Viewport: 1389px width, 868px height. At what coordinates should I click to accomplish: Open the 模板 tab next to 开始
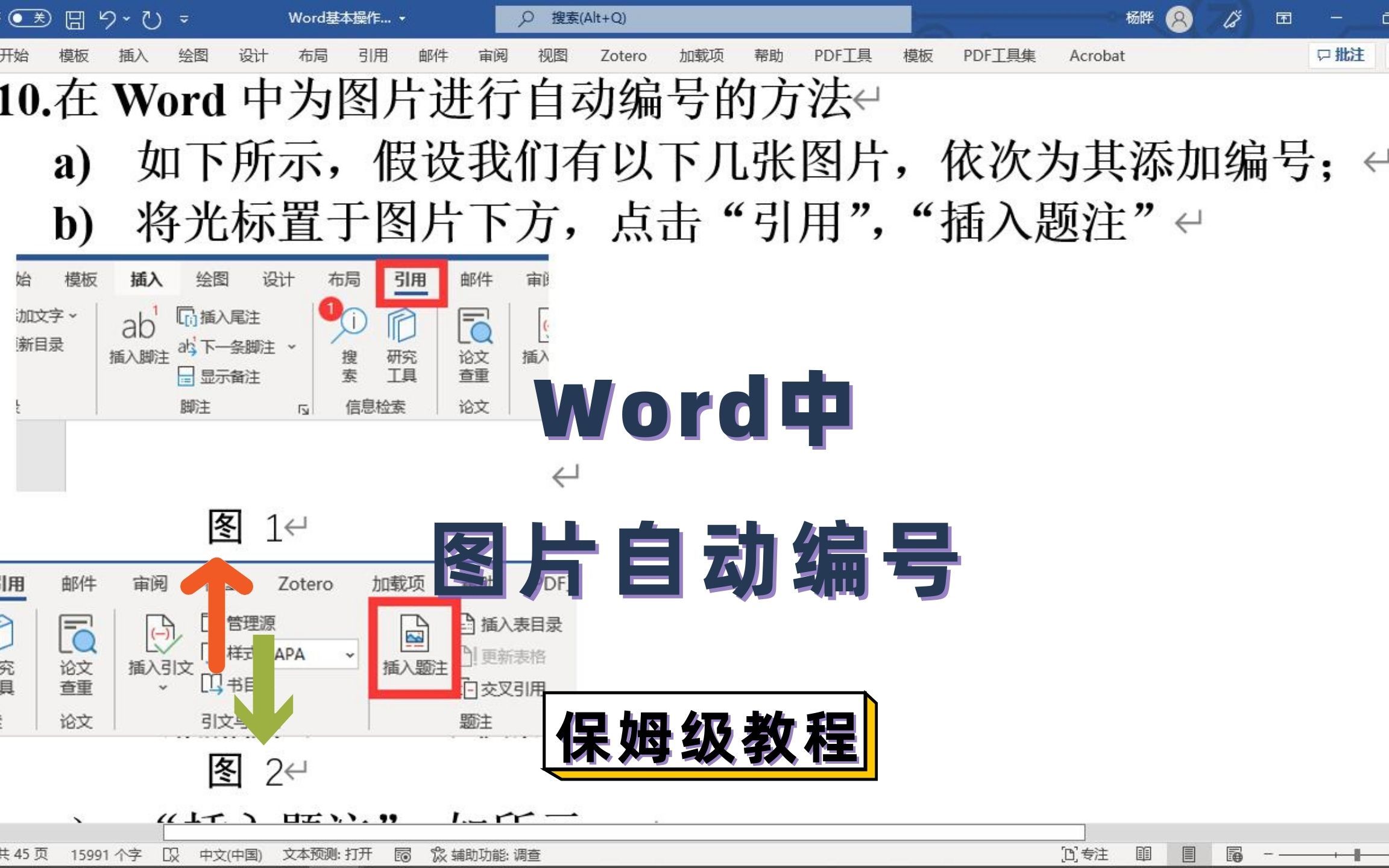[74, 55]
